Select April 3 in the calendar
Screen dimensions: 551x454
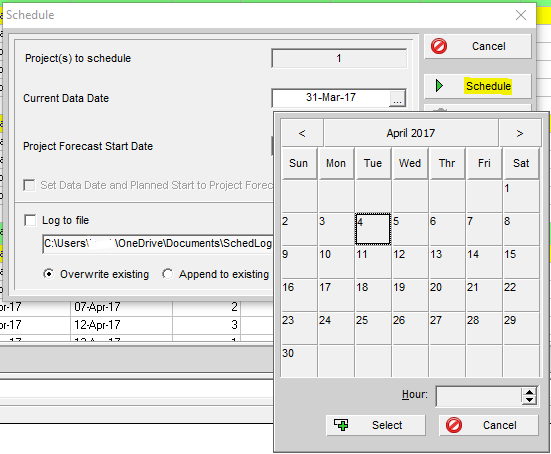click(336, 229)
